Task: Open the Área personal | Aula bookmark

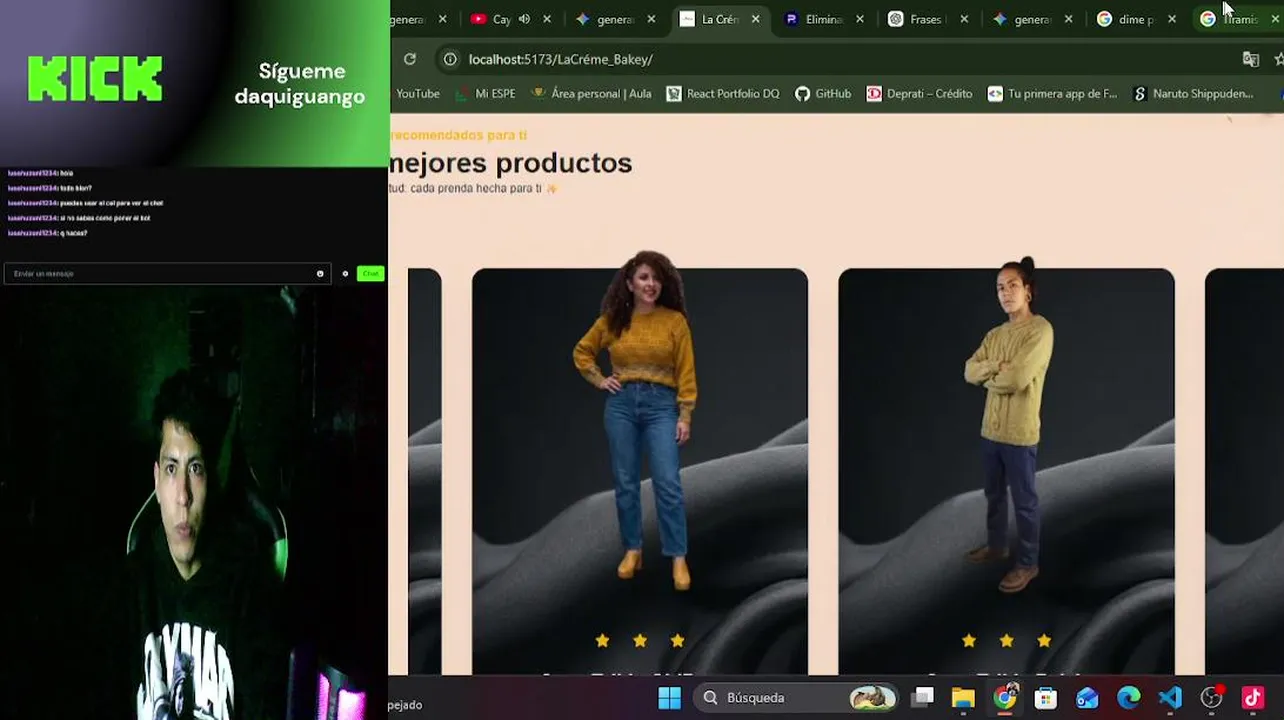Action: click(x=591, y=94)
